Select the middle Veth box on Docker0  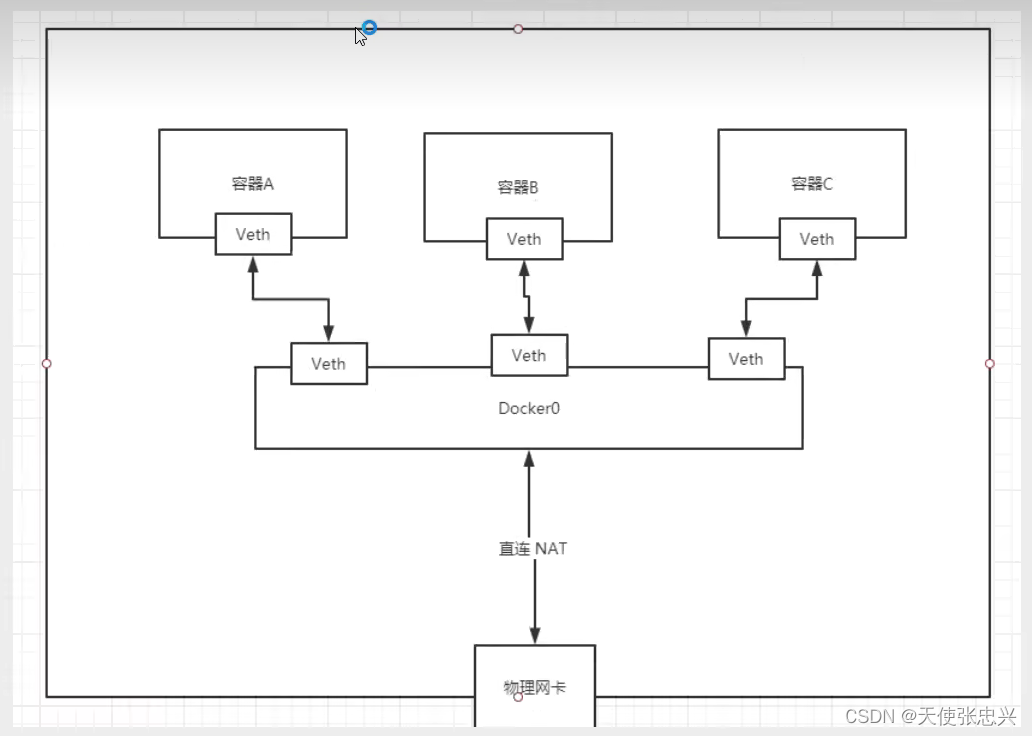point(529,355)
